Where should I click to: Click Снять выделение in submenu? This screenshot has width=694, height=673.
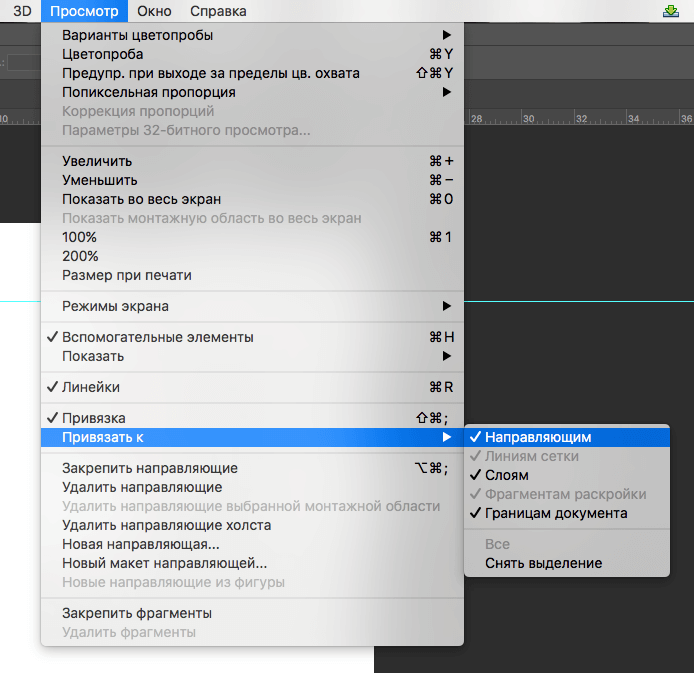click(x=543, y=563)
